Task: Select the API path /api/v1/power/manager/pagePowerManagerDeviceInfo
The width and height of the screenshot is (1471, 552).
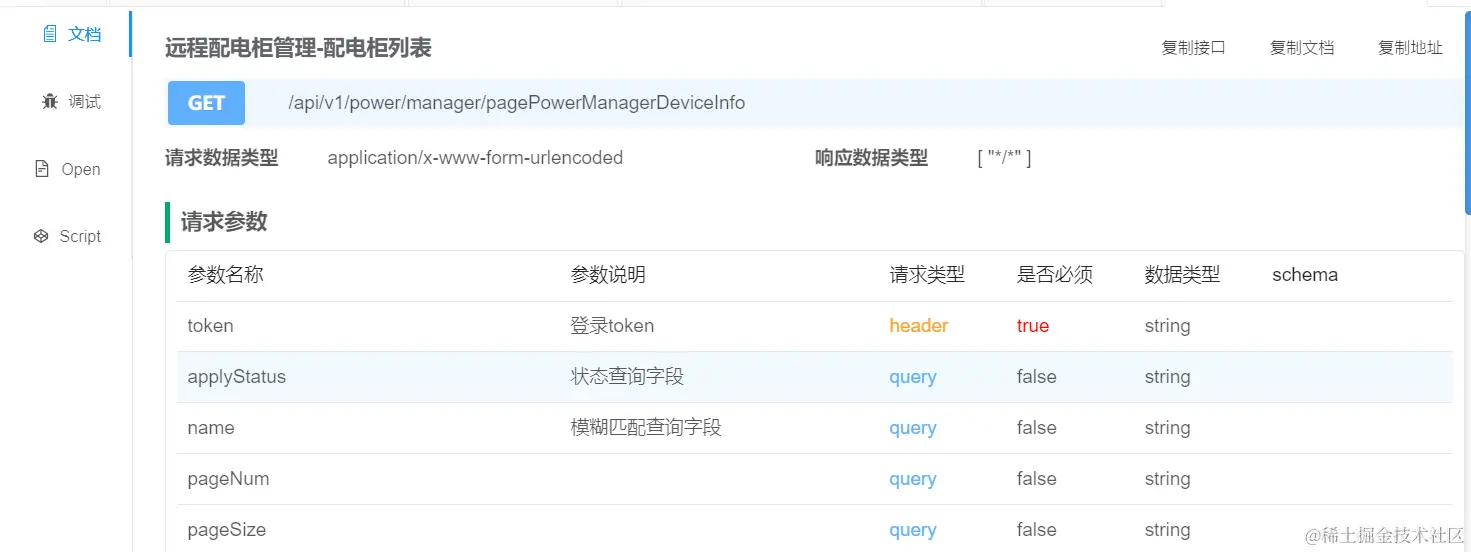Action: (x=516, y=103)
